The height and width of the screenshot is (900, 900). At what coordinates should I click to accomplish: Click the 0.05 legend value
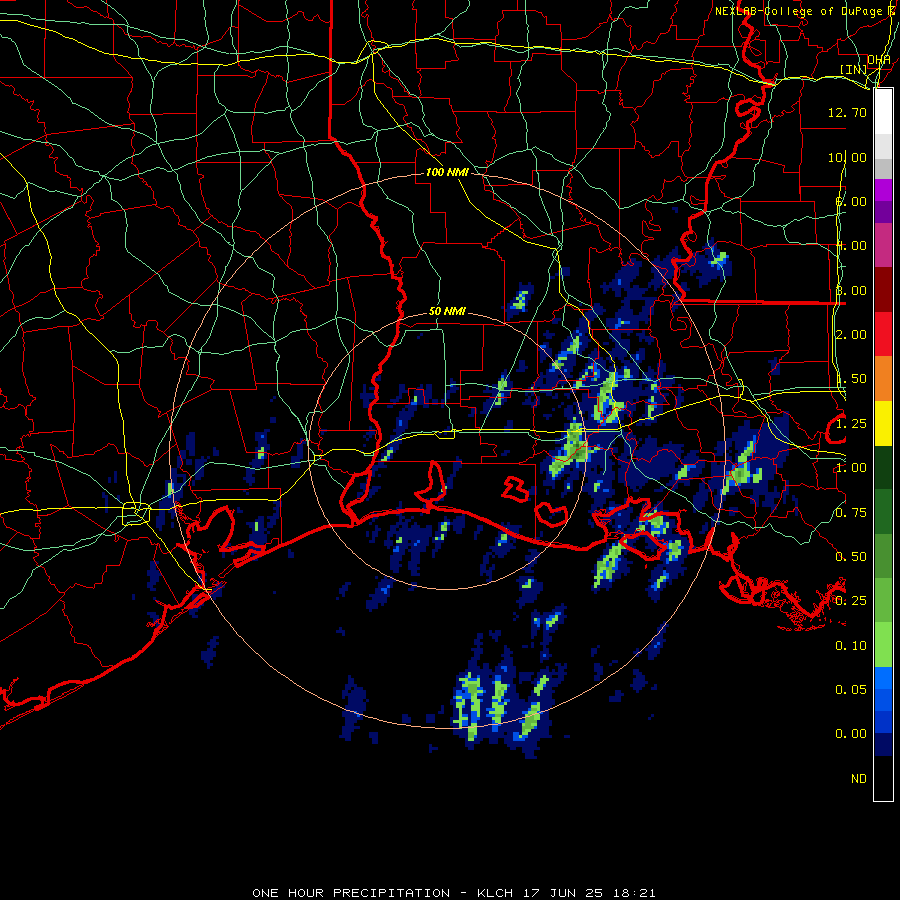(851, 690)
